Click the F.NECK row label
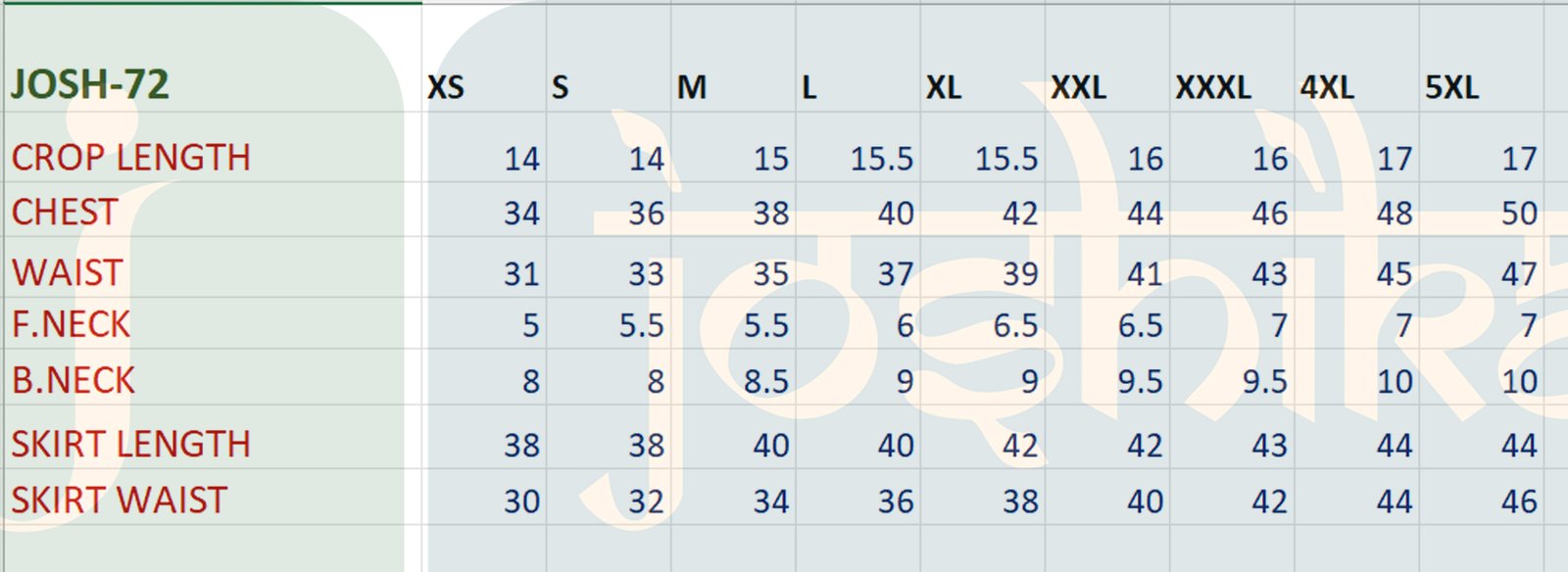Screen dimensions: 1568x572 click(71, 325)
